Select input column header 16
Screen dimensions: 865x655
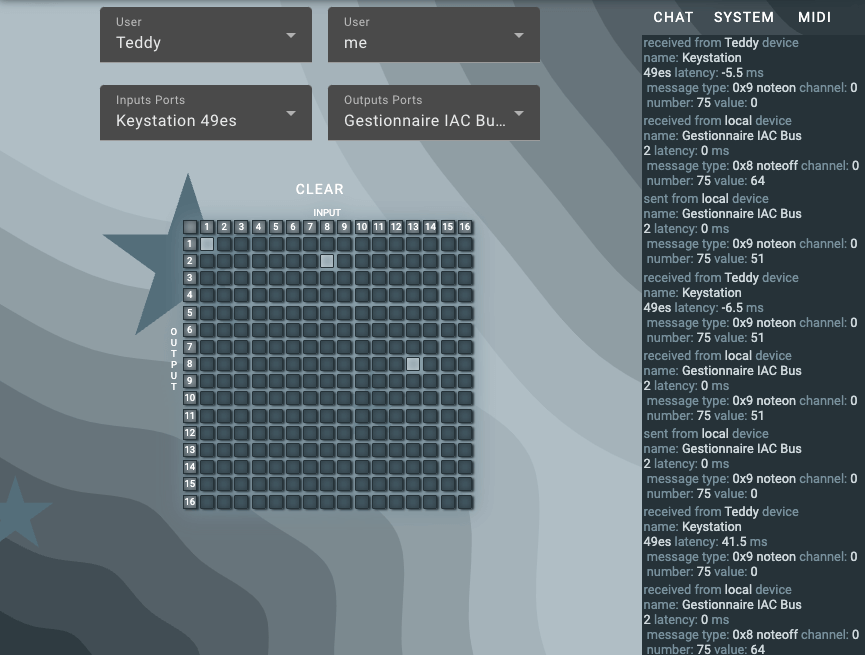coord(465,227)
